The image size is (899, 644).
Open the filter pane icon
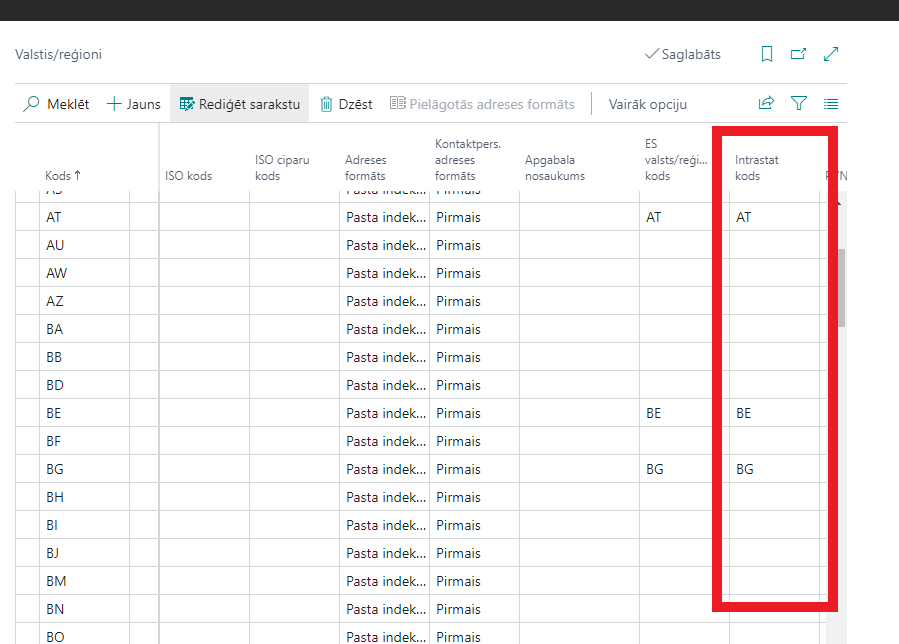pyautogui.click(x=799, y=104)
